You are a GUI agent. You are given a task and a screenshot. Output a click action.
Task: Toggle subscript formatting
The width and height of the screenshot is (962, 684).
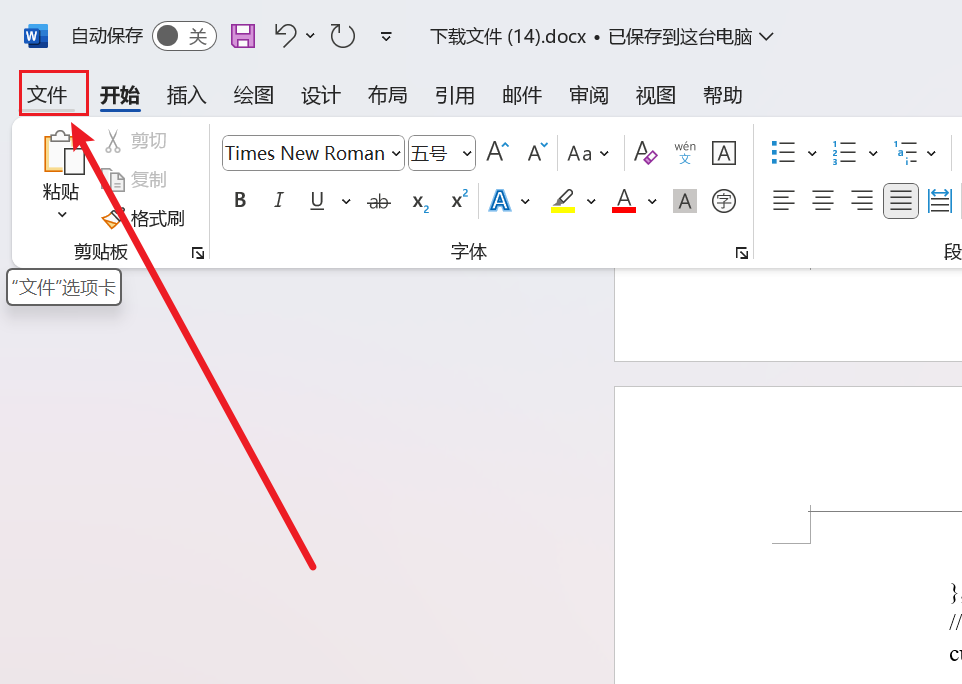(420, 201)
